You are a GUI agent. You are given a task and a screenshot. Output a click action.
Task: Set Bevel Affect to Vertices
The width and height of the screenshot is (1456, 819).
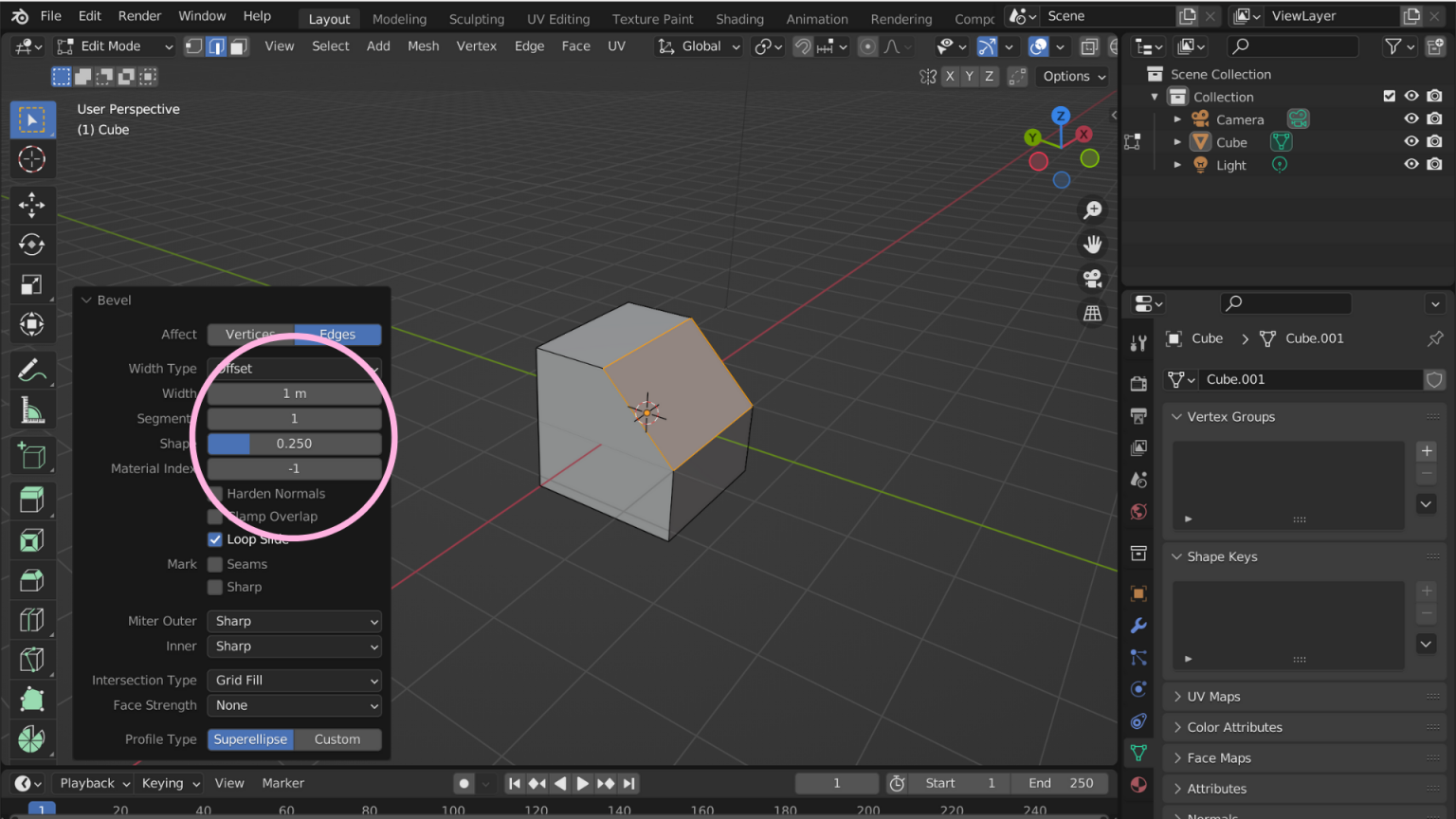click(x=249, y=334)
